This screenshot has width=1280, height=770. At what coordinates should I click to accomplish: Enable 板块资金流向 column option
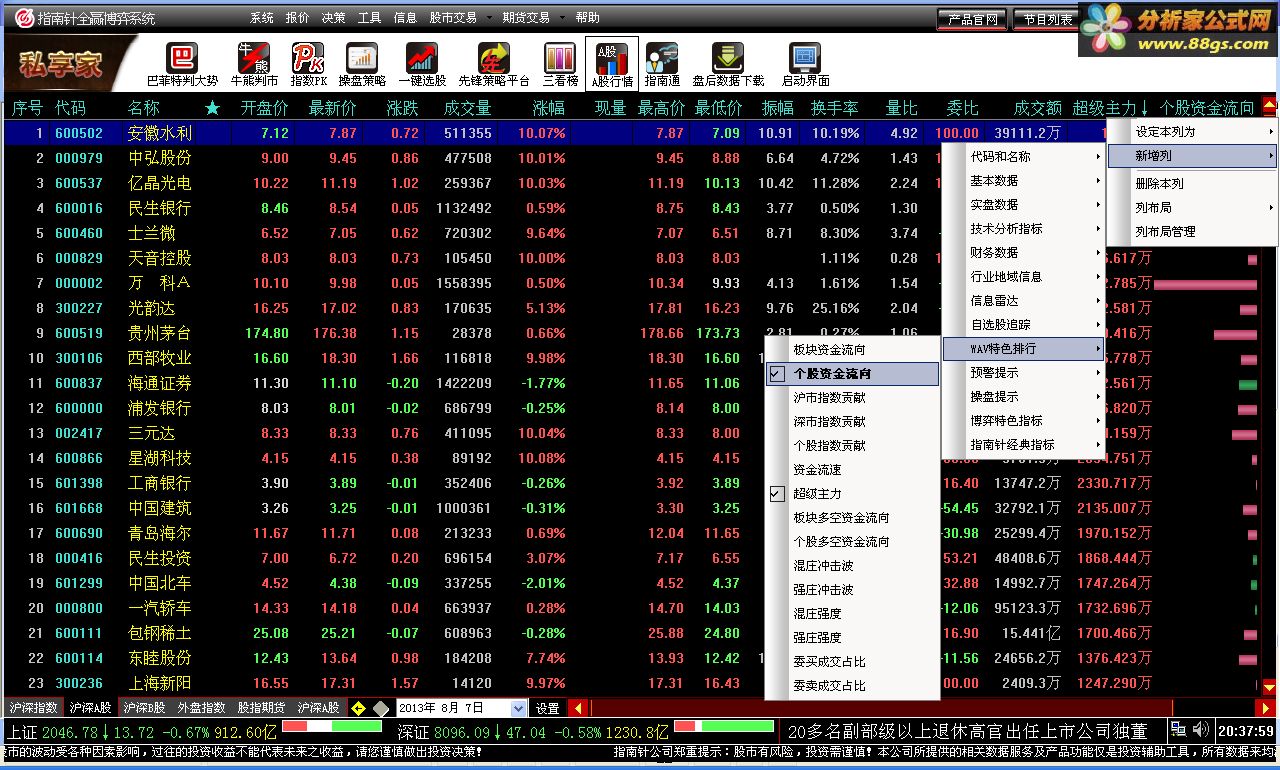(x=852, y=350)
